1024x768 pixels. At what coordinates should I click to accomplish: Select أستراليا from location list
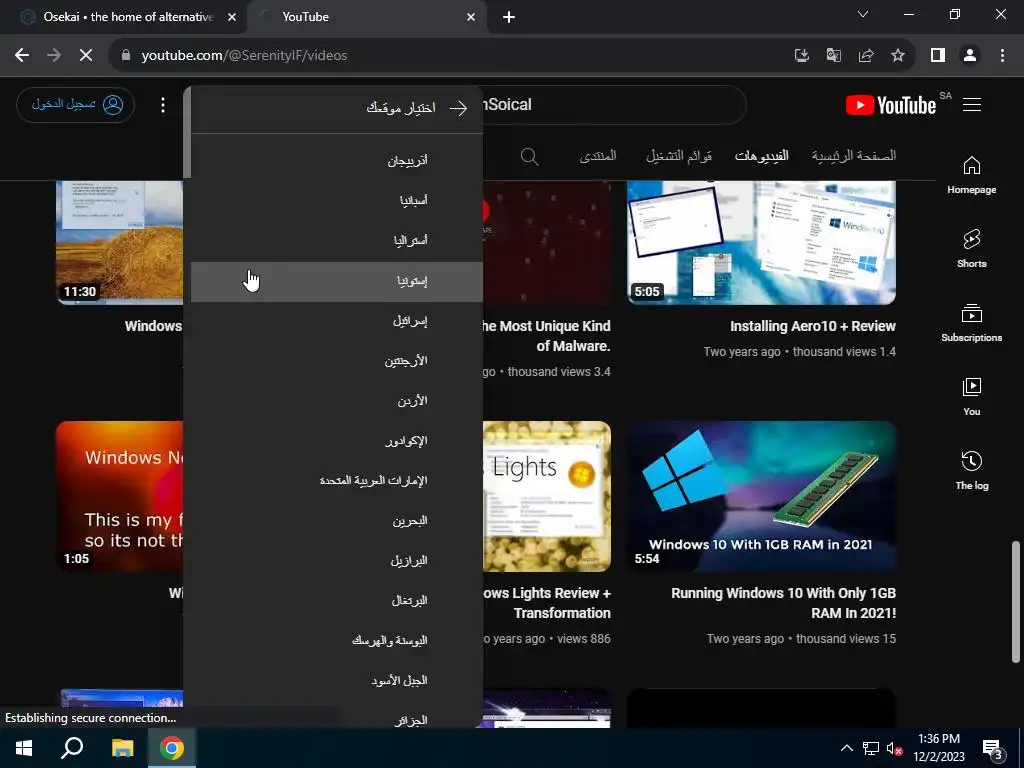[337, 241]
